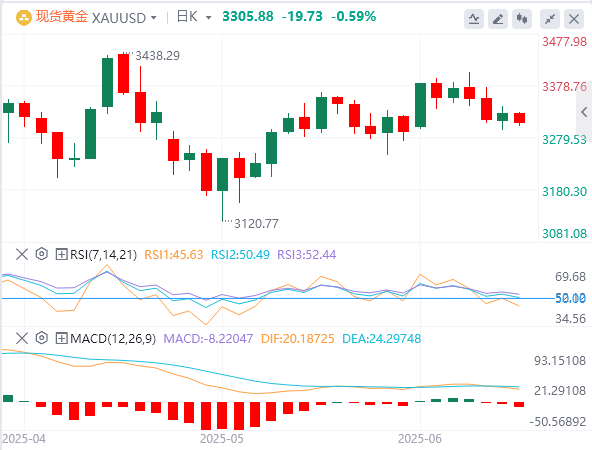Viewport: 592px width, 450px height.
Task: Expand the RSI panel plus box
Action: point(61,254)
